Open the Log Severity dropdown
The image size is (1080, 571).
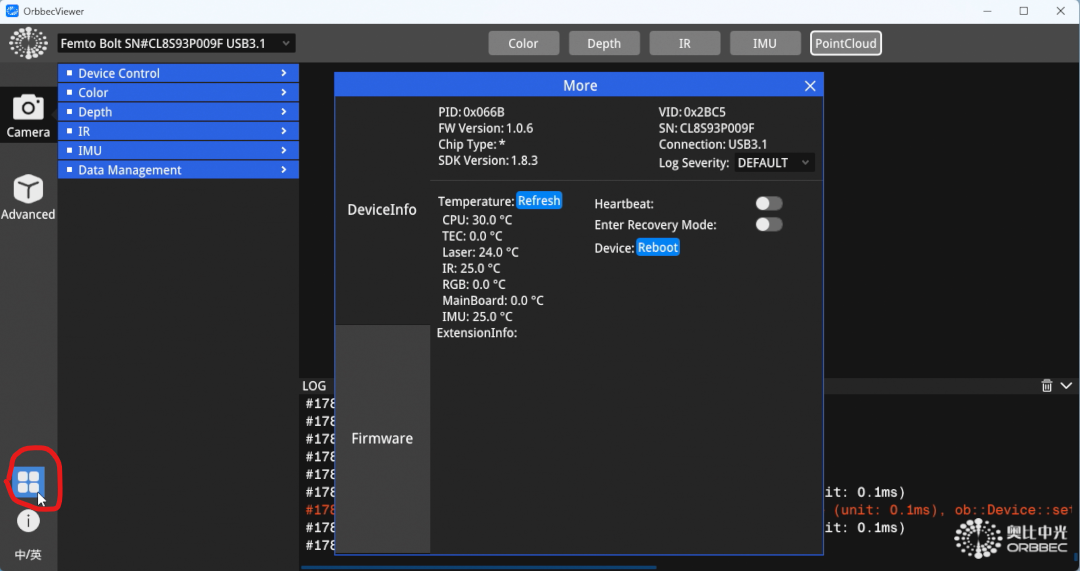pyautogui.click(x=774, y=163)
